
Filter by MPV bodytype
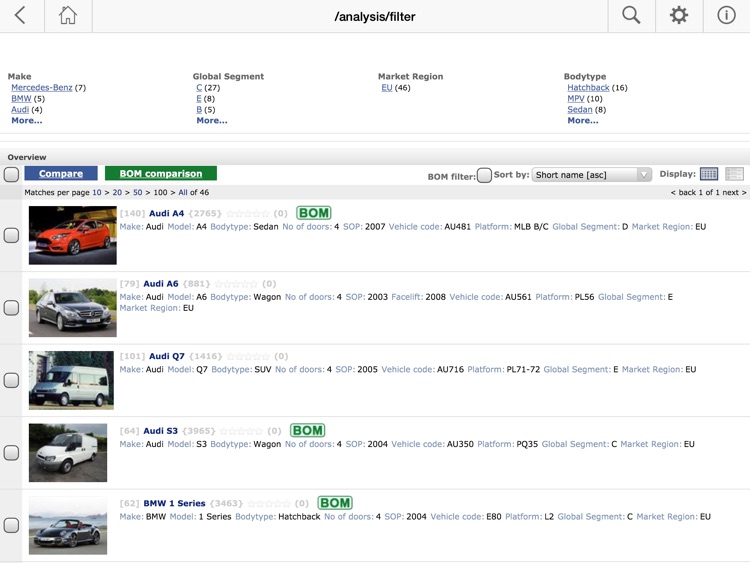point(576,99)
